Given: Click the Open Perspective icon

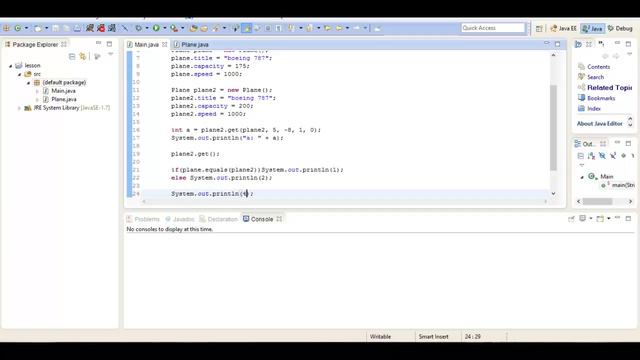Looking at the screenshot, I should click(539, 28).
